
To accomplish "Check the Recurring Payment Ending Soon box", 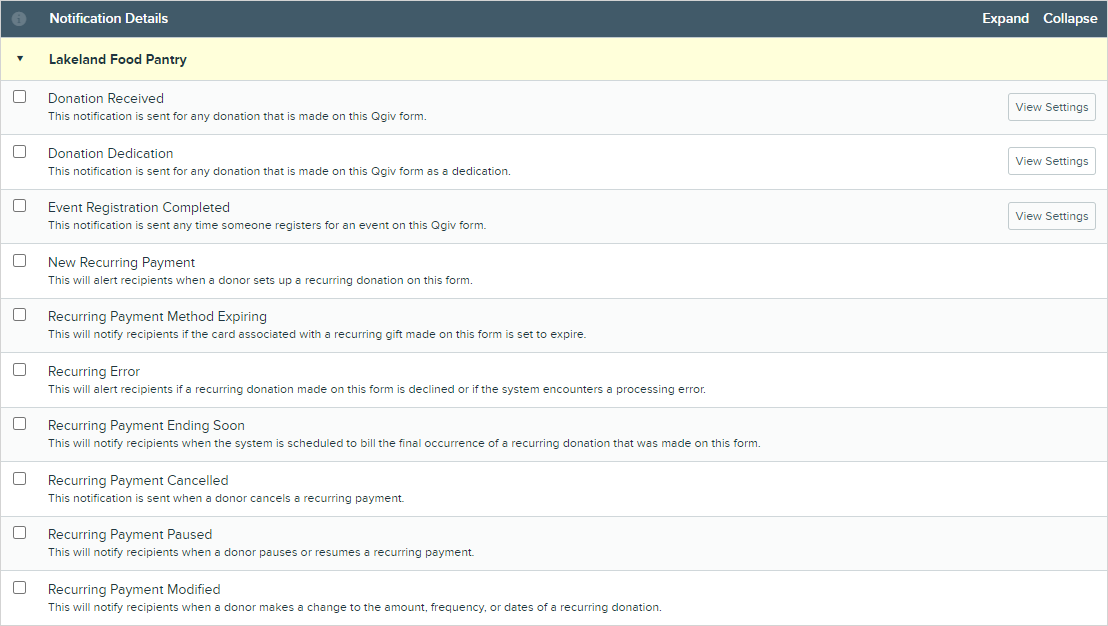I will [20, 423].
